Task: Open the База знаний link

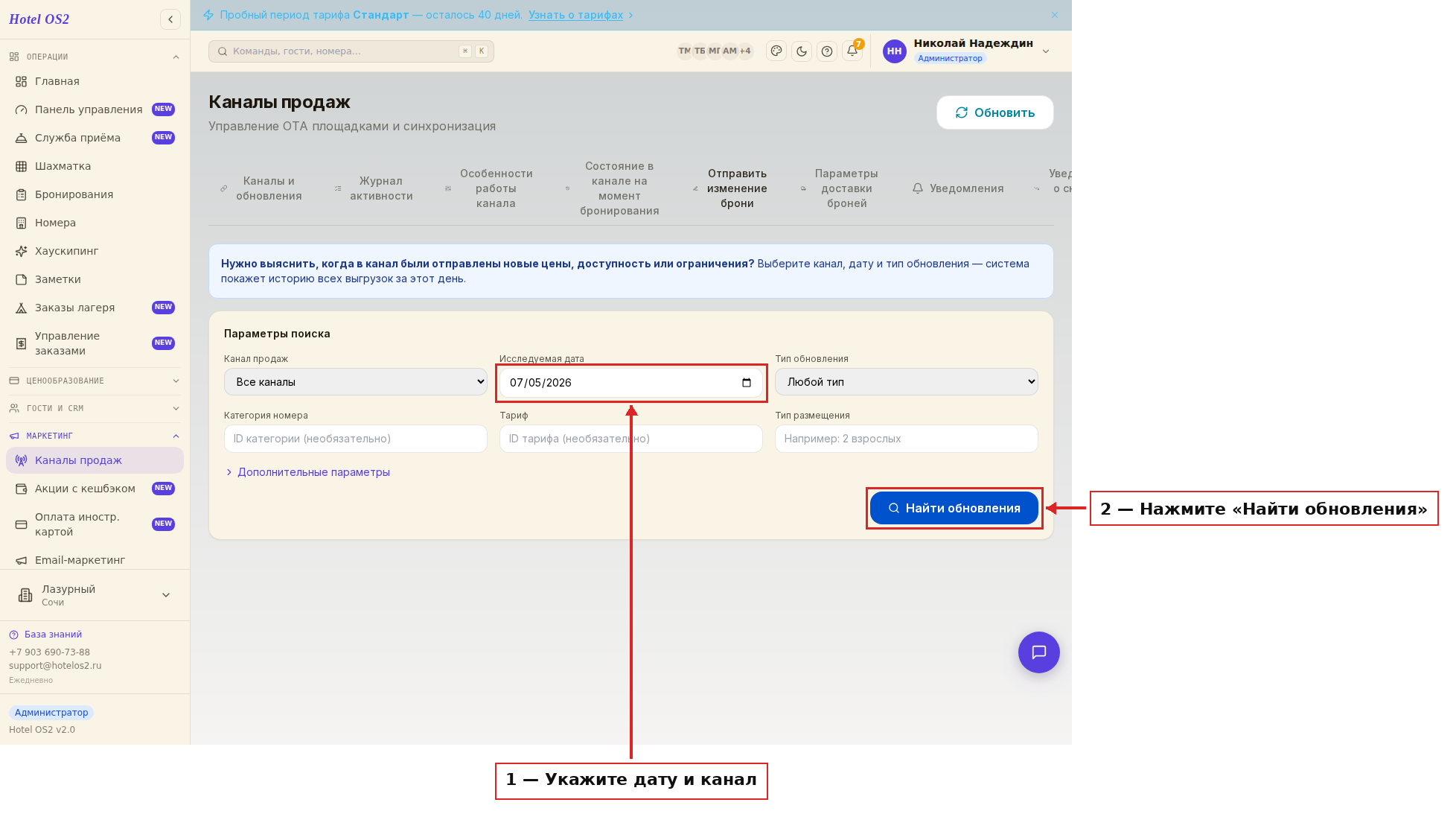Action: (46, 635)
